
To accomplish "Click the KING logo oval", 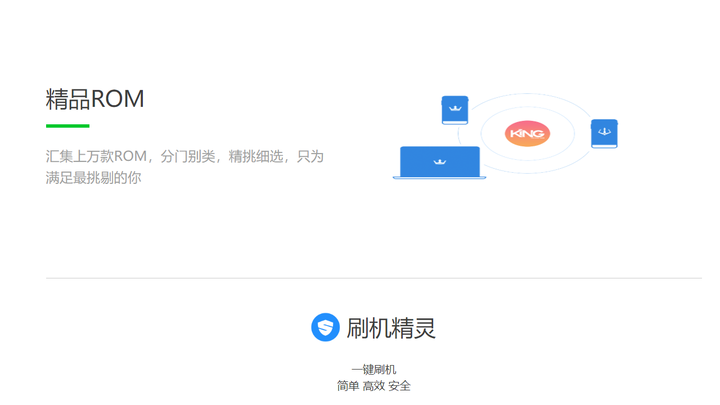I will (527, 134).
